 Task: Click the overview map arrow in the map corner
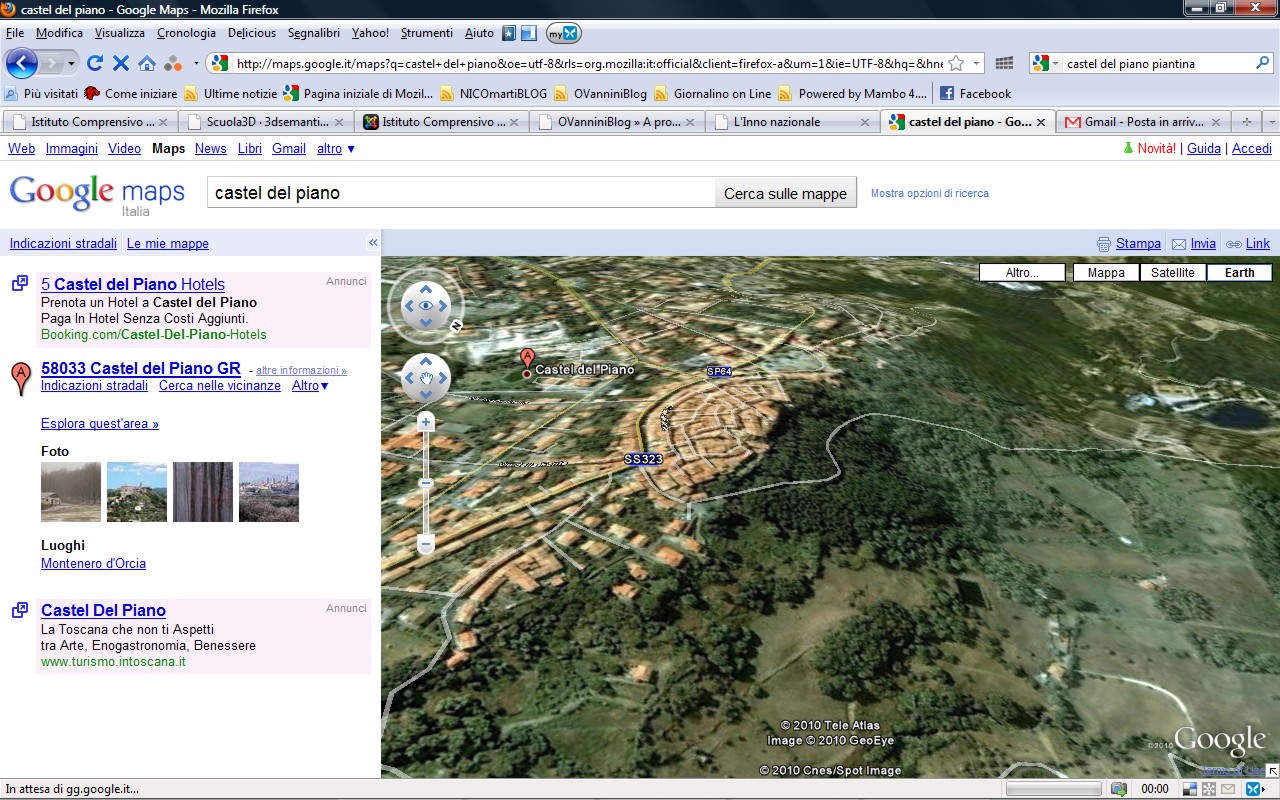[x=1272, y=771]
